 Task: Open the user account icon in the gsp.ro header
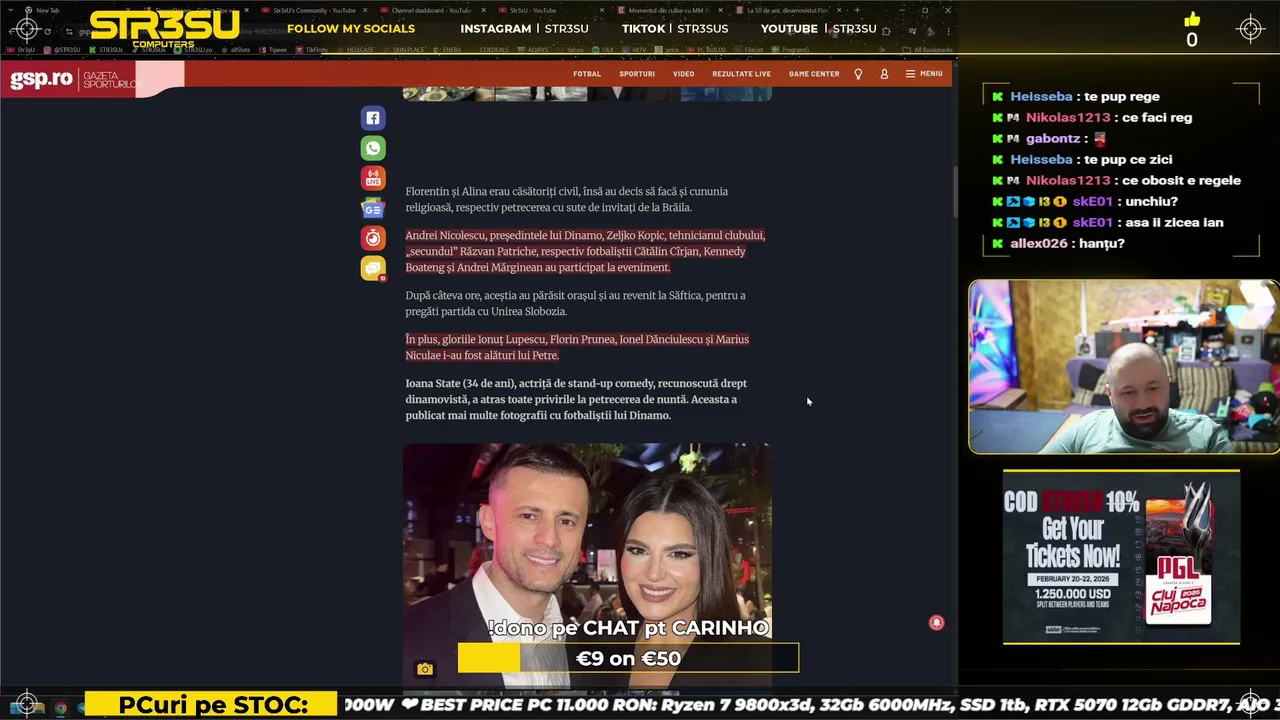coord(884,74)
